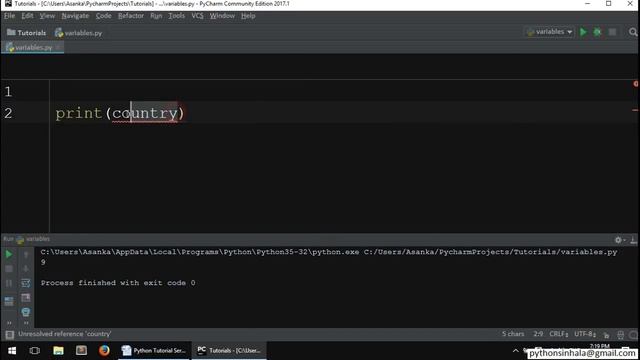The image size is (640, 360).
Task: Click 'Unresolved reference' status message
Action: click(64, 334)
